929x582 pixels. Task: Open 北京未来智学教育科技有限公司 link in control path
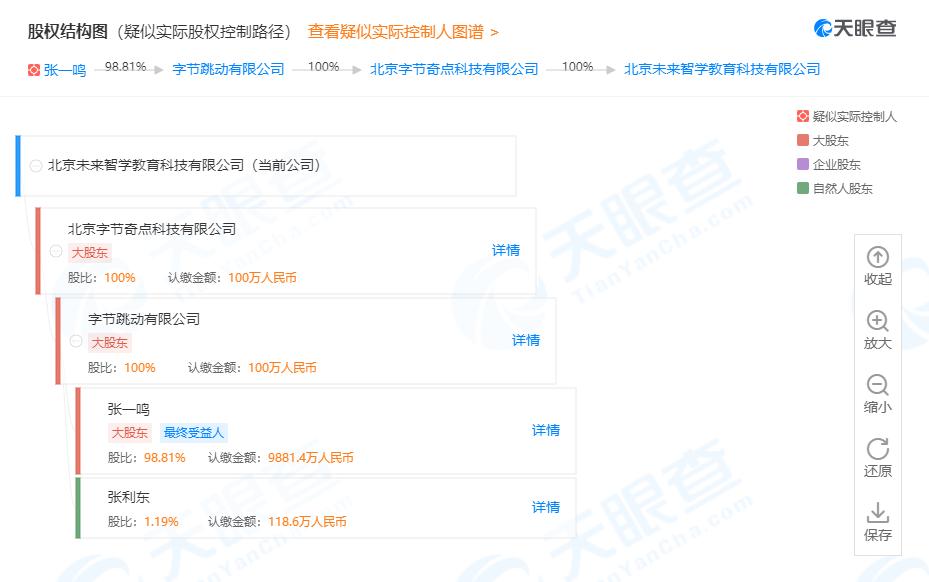(722, 69)
